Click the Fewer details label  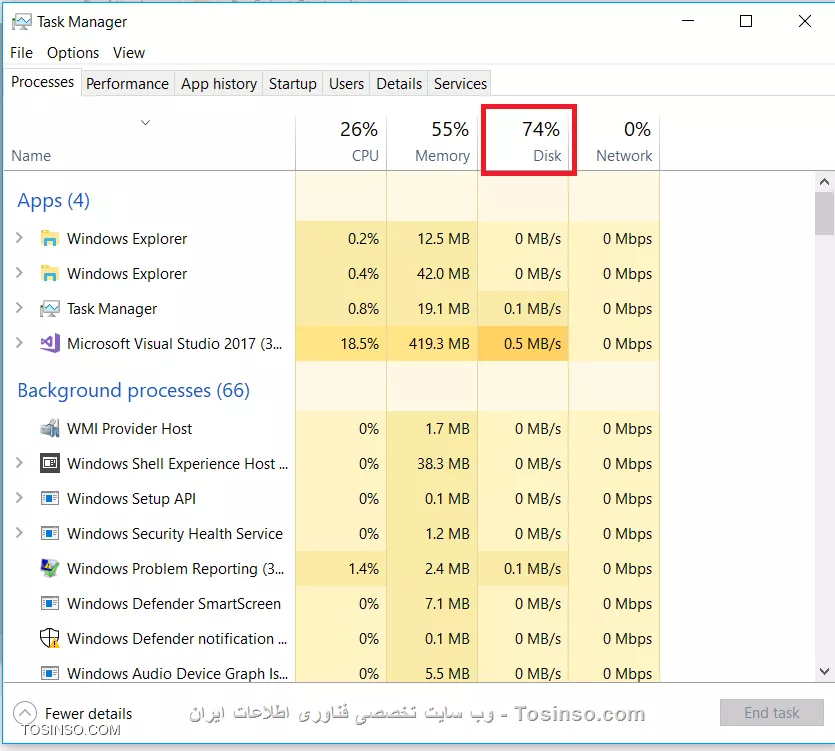pos(88,713)
